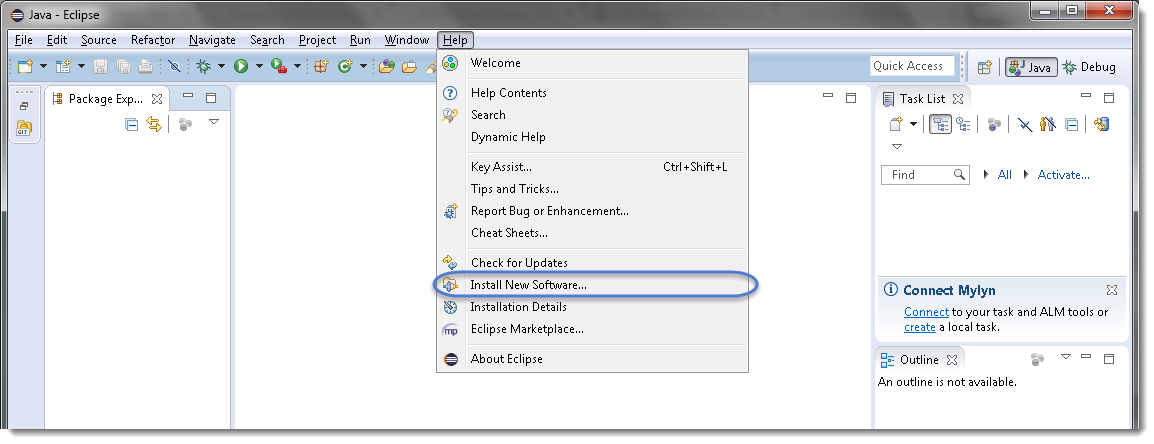Click the Print toolbar icon

tap(145, 66)
